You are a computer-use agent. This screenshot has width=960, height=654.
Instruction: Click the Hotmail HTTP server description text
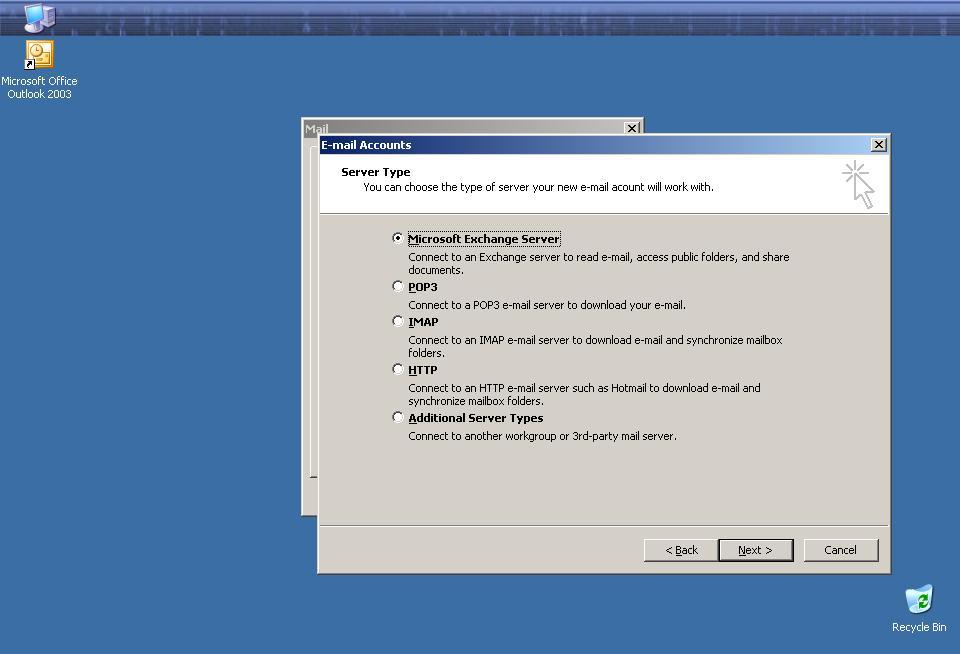pos(584,394)
